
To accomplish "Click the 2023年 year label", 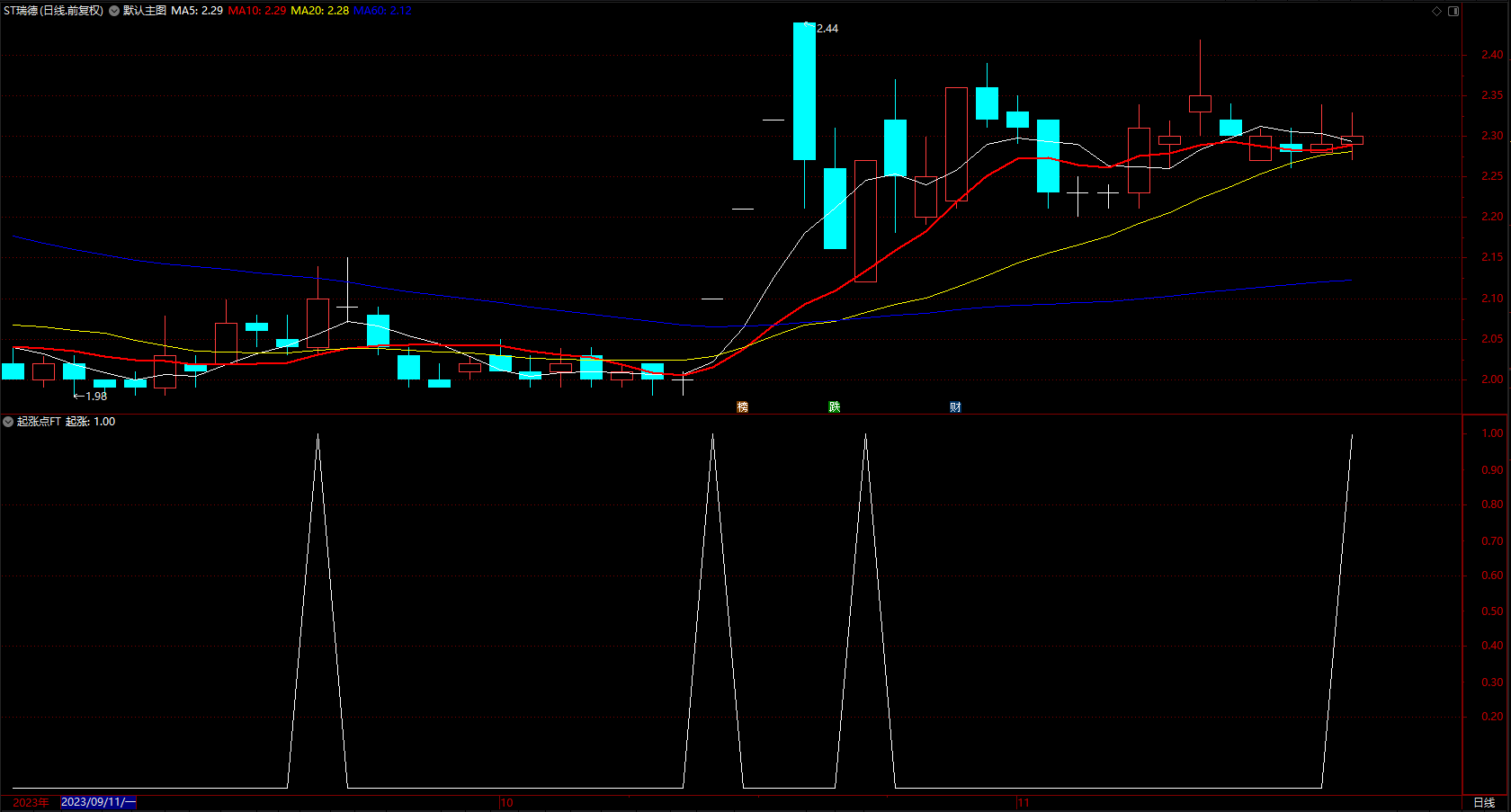I will click(x=31, y=802).
